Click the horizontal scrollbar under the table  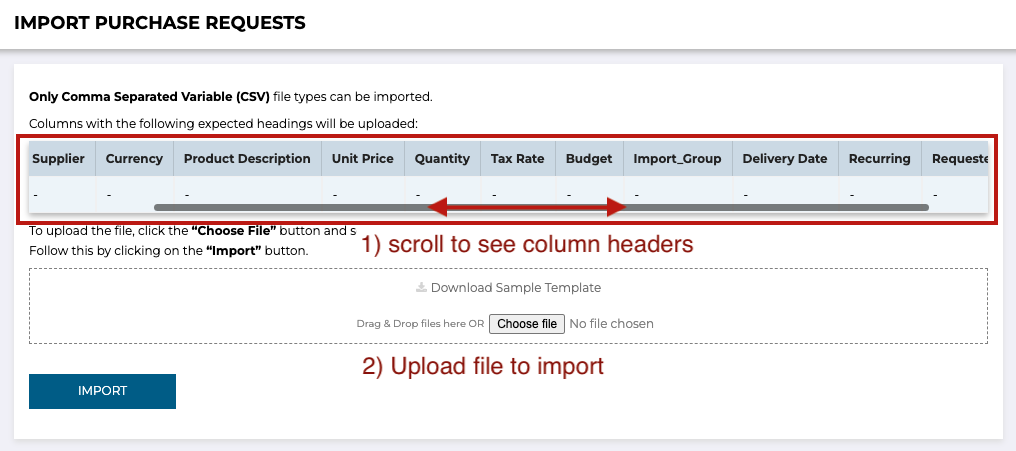pos(542,207)
